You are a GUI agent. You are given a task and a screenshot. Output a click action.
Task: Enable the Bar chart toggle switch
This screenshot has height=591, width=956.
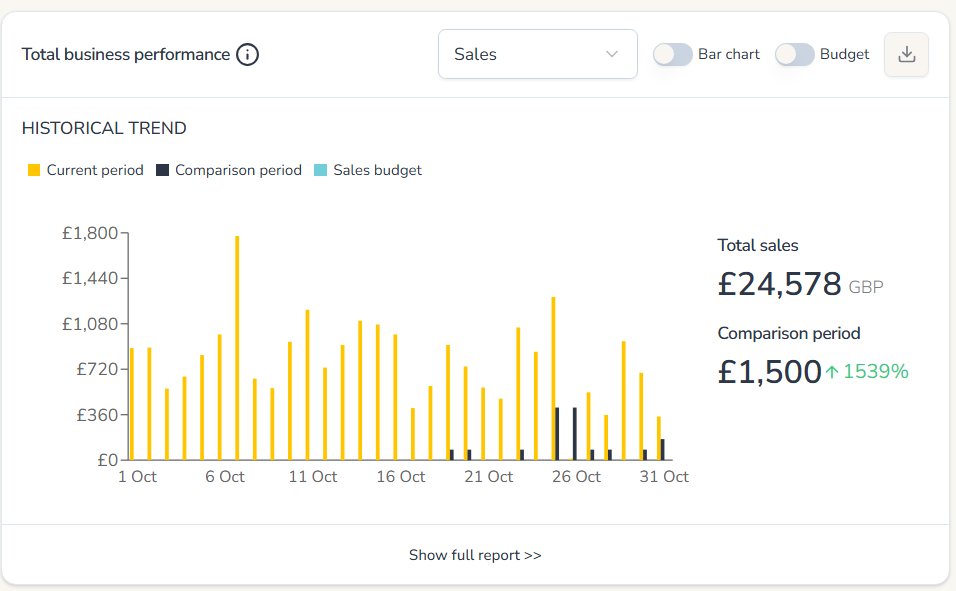point(672,54)
